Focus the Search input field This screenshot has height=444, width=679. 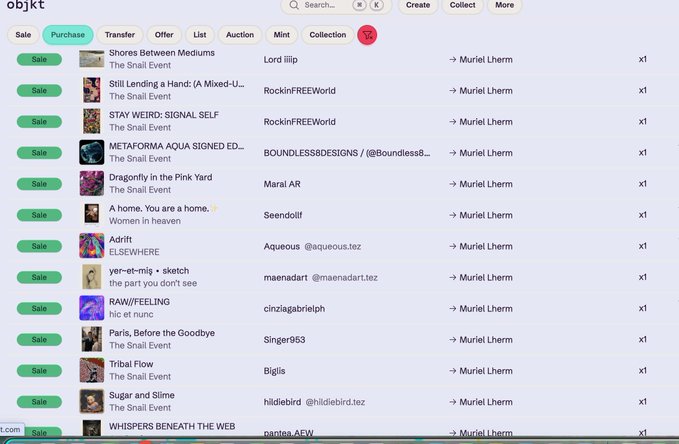336,5
